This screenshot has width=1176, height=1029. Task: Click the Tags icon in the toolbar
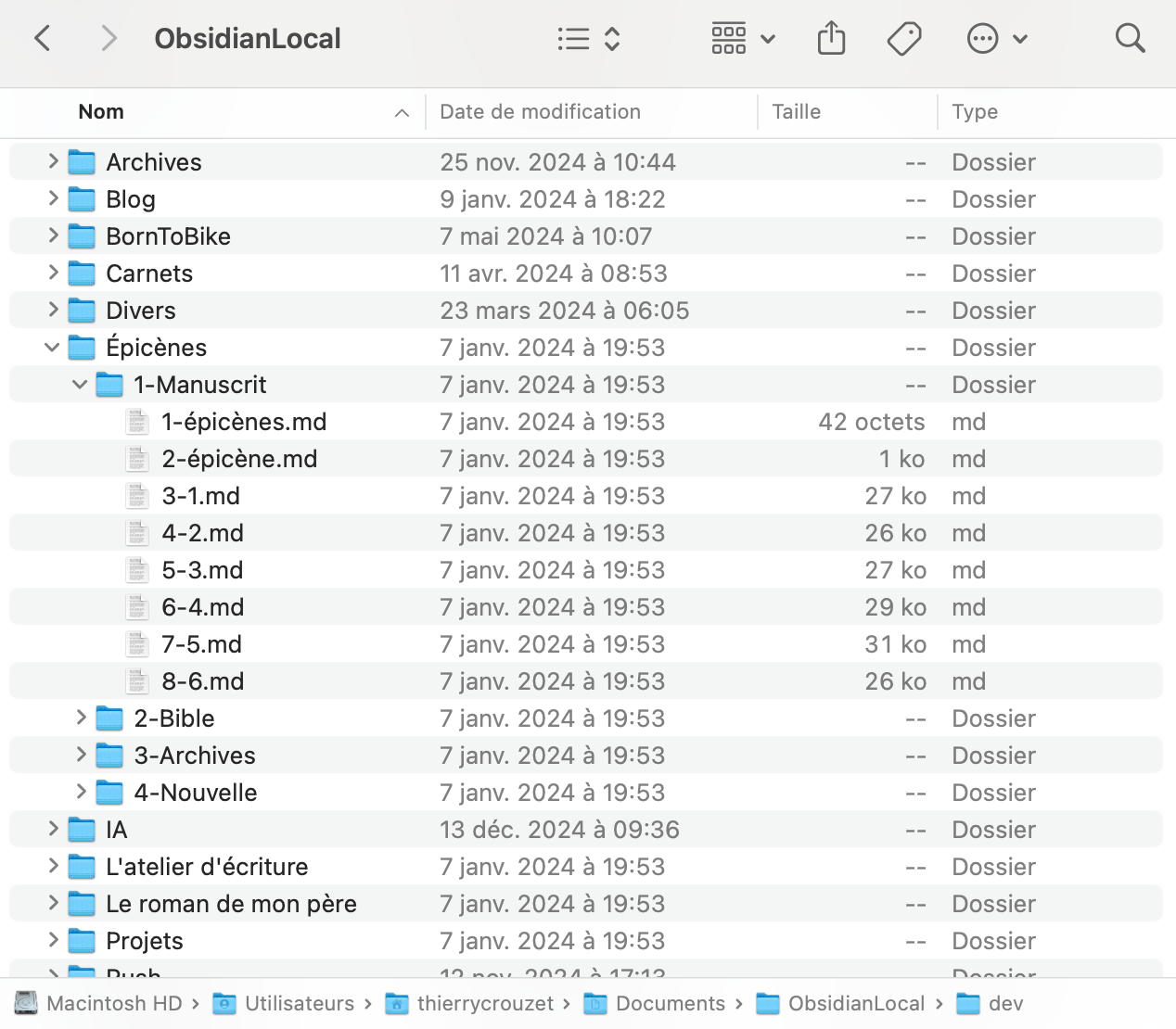pos(904,38)
